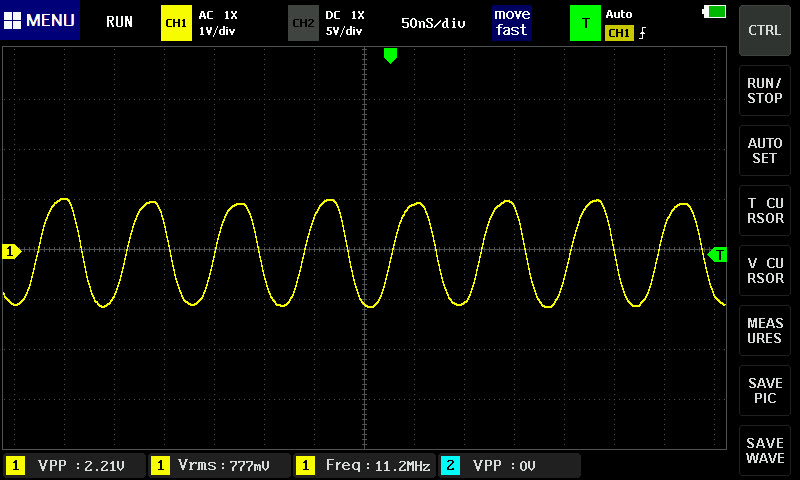The width and height of the screenshot is (800, 480).
Task: Adjust CH2 5V/div vertical scale
Action: (344, 31)
